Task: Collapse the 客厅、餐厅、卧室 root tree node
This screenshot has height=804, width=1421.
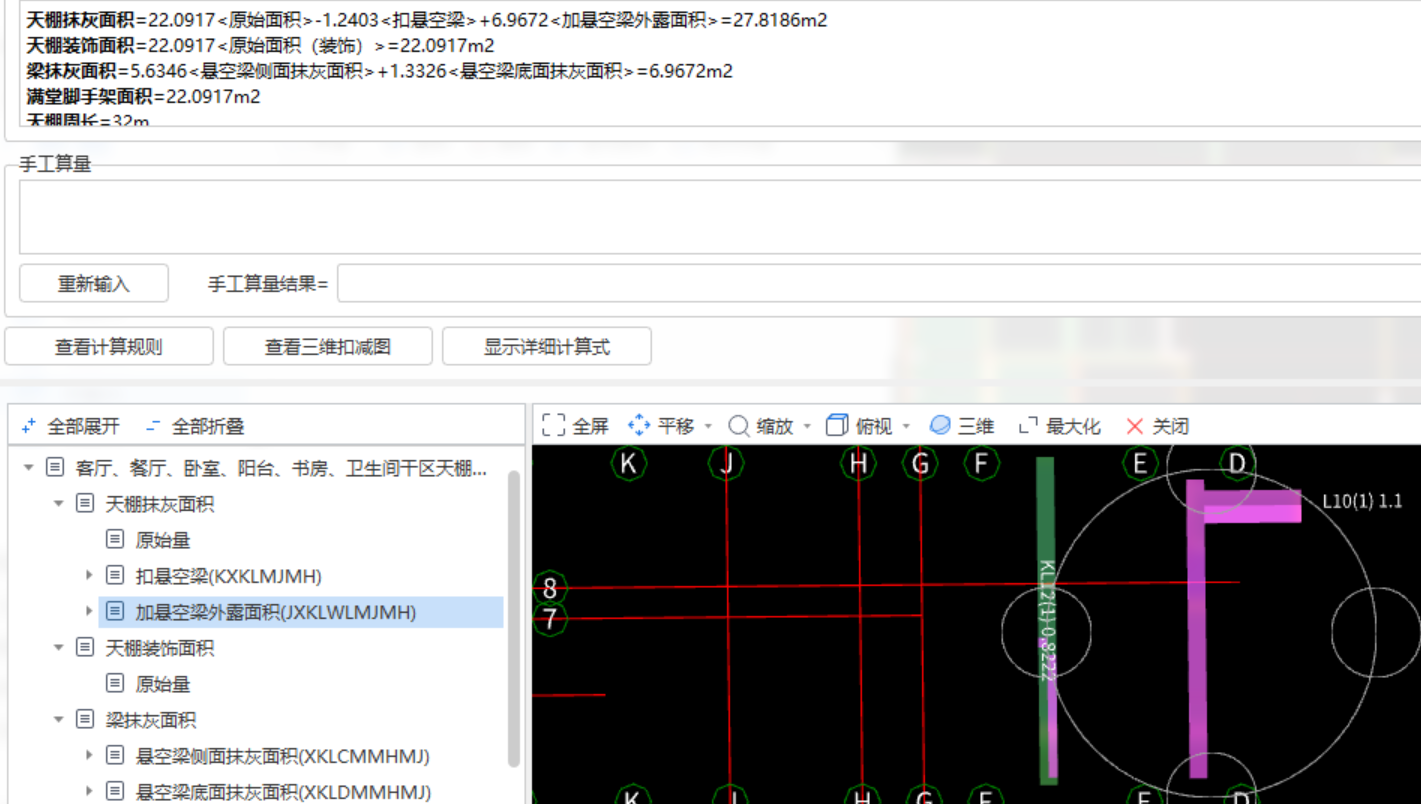Action: pos(29,468)
